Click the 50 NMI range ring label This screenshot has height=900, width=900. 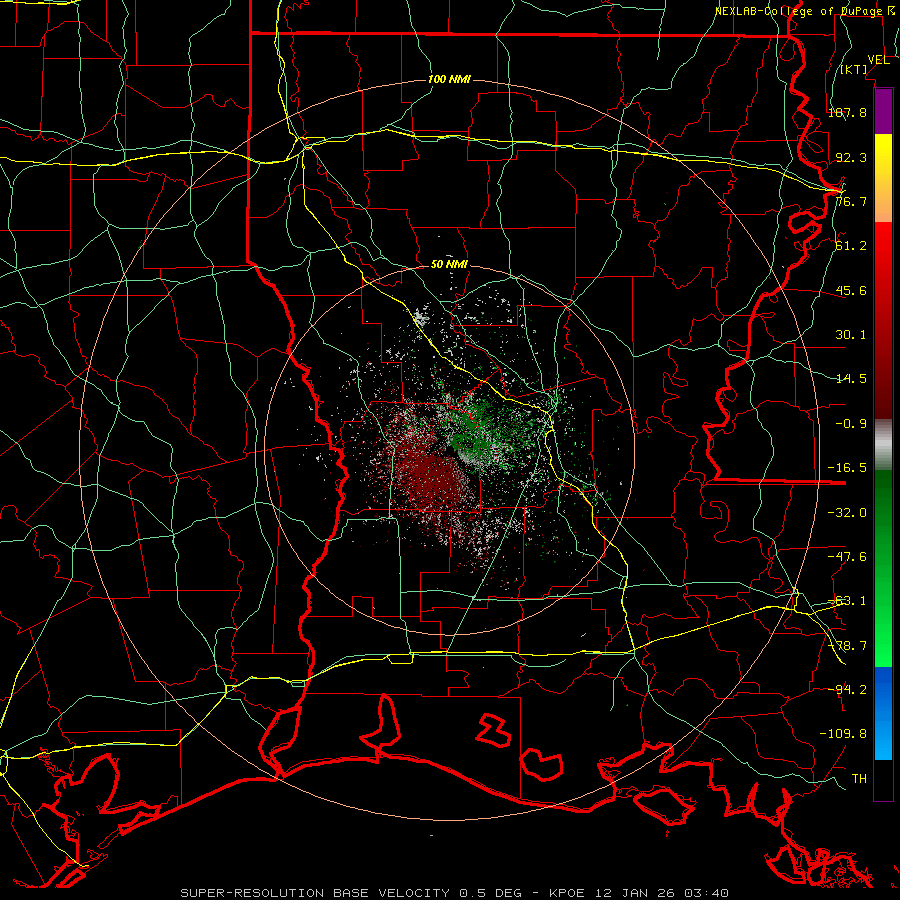[449, 264]
